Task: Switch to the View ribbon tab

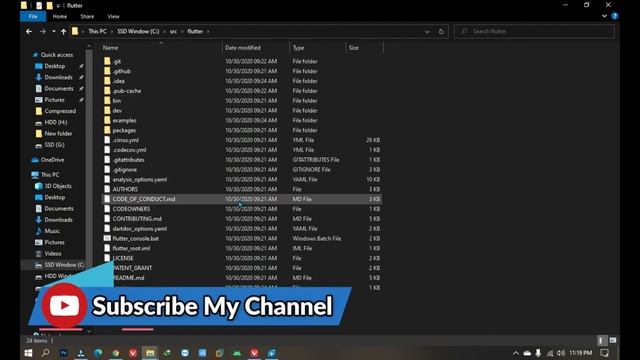Action: pyautogui.click(x=113, y=16)
